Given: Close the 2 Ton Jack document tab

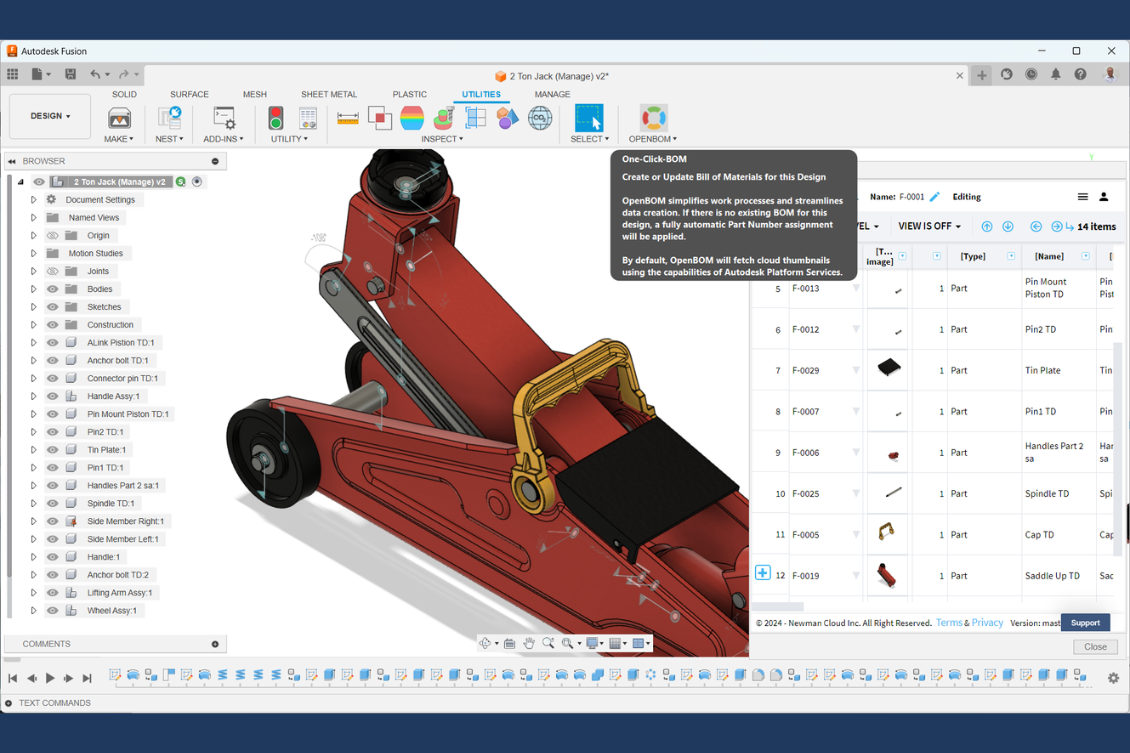Looking at the screenshot, I should click(x=959, y=76).
